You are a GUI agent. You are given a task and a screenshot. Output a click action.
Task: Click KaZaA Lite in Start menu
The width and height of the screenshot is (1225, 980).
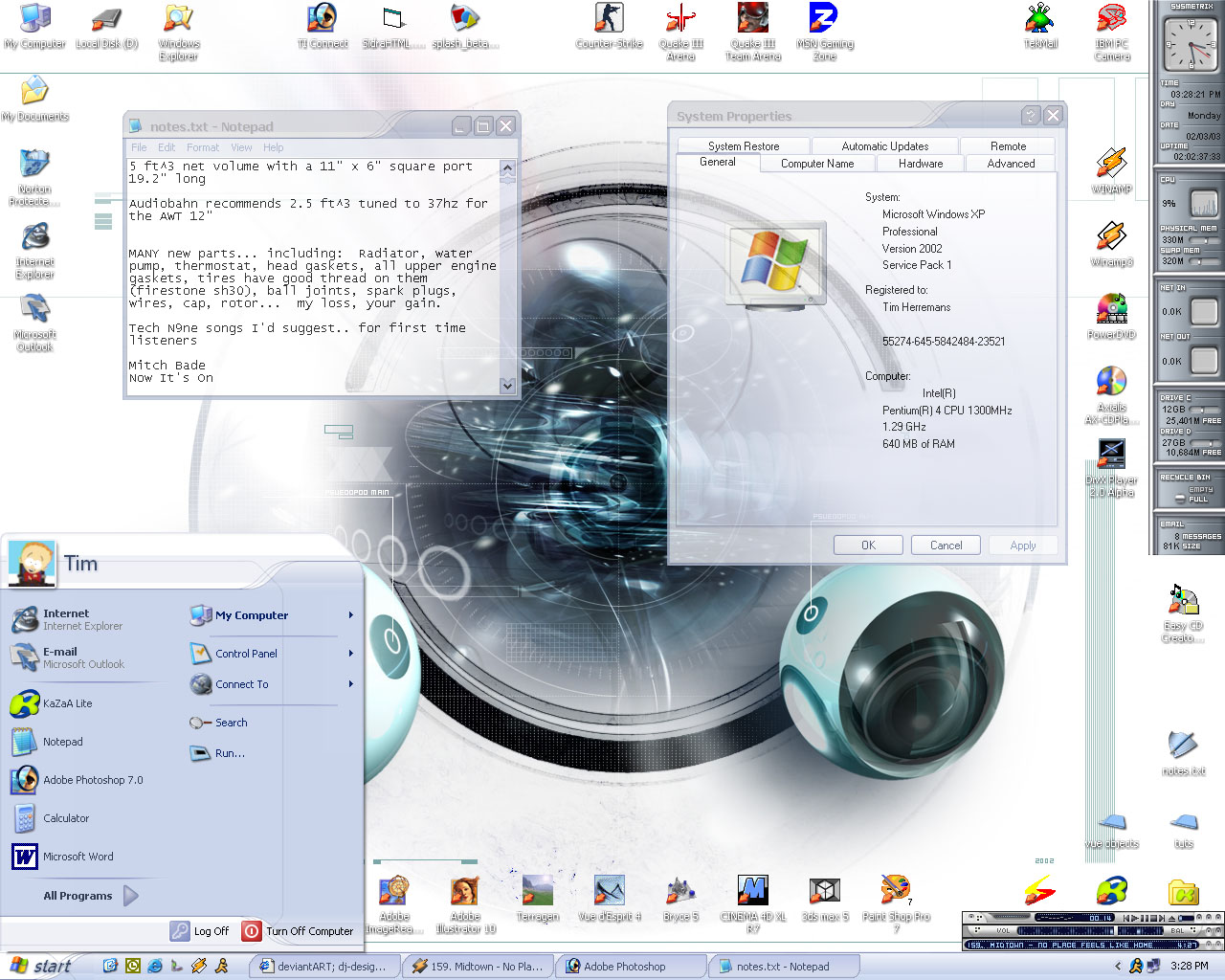(67, 703)
